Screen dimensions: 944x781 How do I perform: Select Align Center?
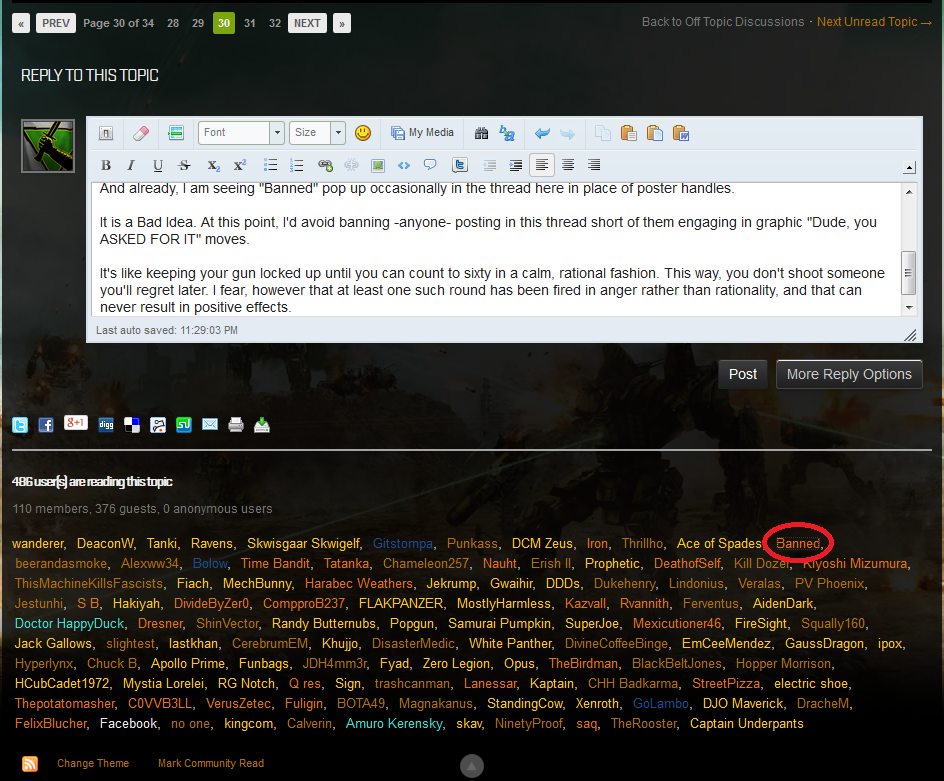pos(568,165)
